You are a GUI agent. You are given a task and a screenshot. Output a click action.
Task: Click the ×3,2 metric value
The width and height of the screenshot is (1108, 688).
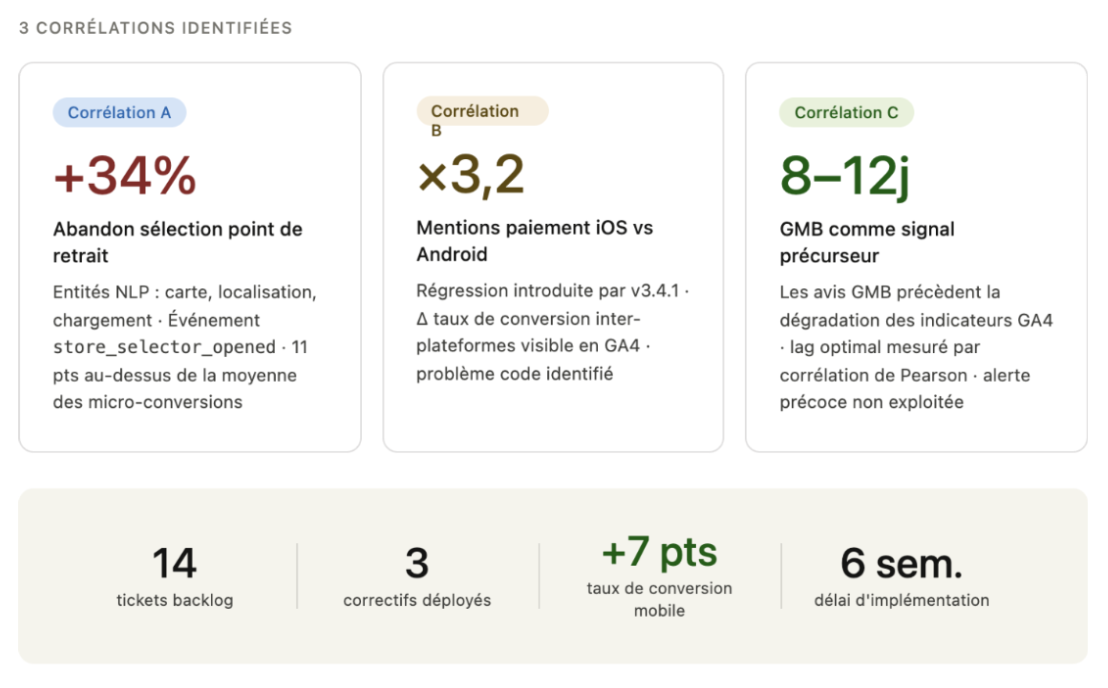(471, 176)
